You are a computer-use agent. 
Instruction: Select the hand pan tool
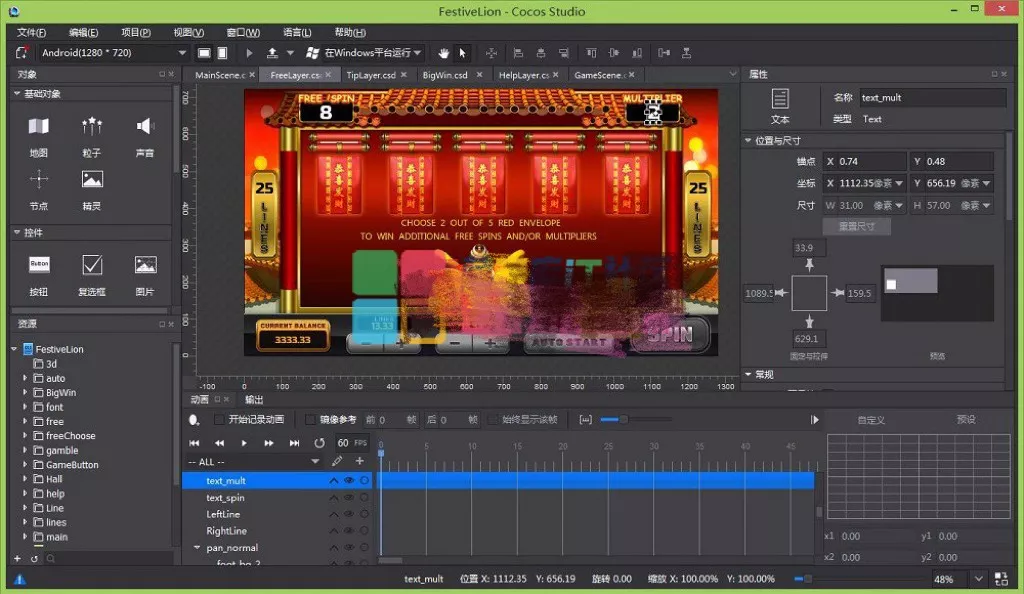click(x=444, y=53)
